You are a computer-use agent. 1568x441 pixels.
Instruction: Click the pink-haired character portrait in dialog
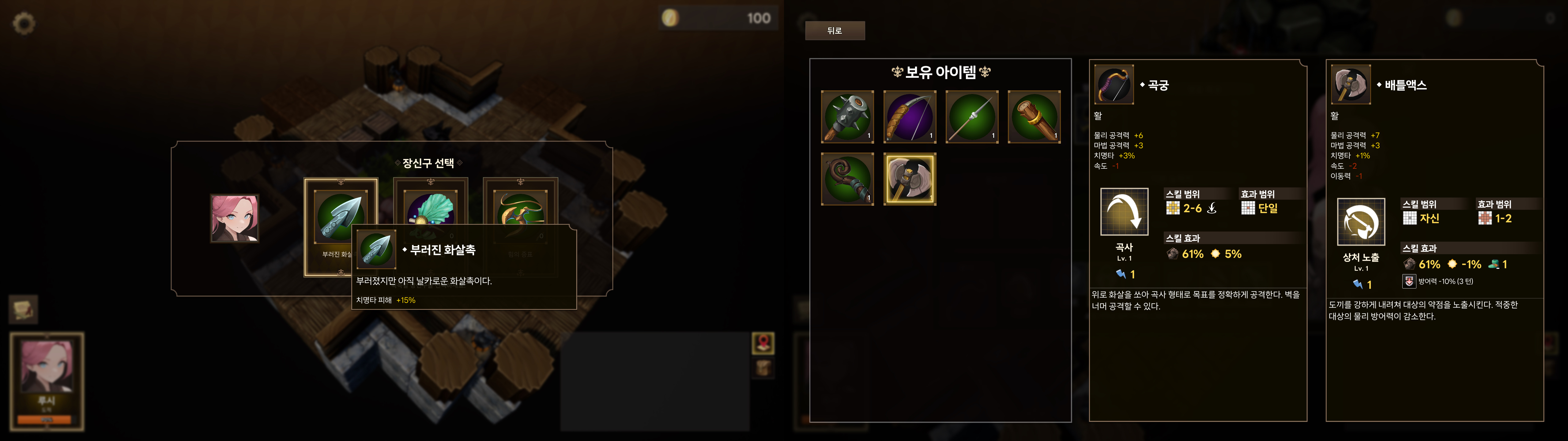[x=235, y=219]
